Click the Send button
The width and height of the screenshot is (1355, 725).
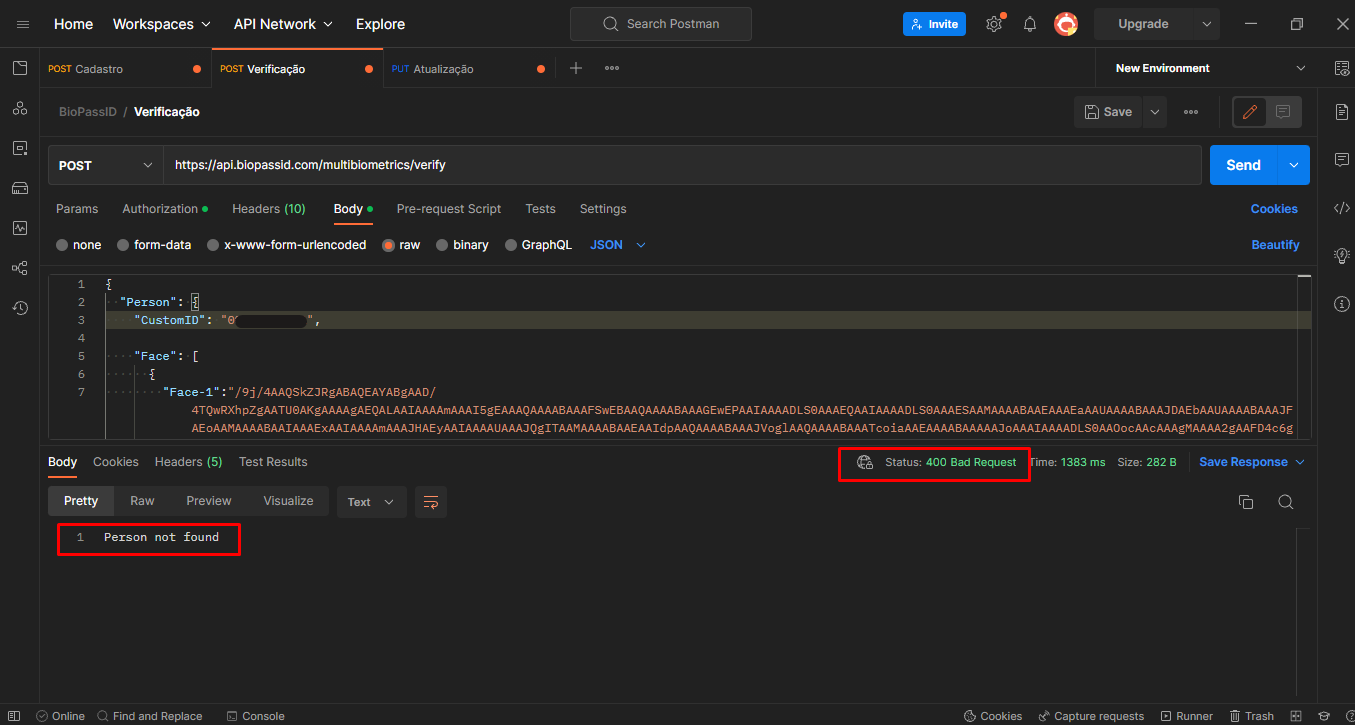tap(1244, 165)
